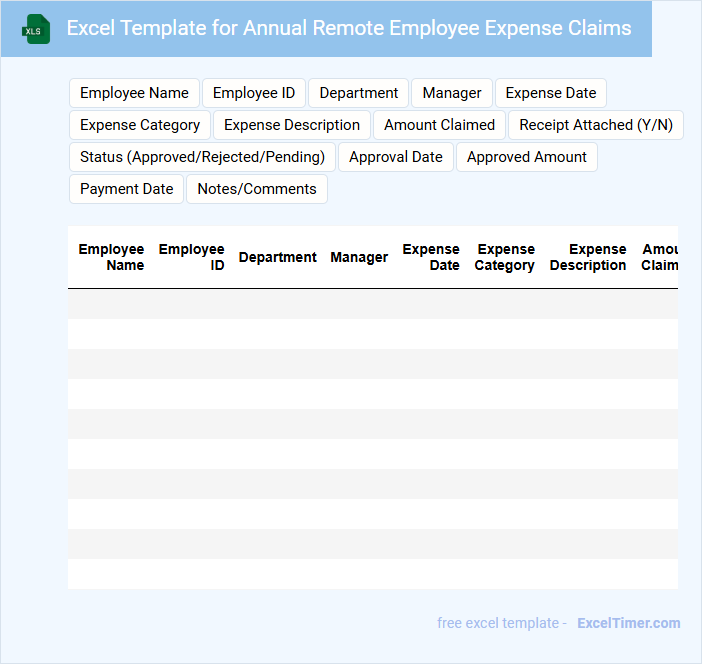Select the Expense Description tag

pos(291,125)
